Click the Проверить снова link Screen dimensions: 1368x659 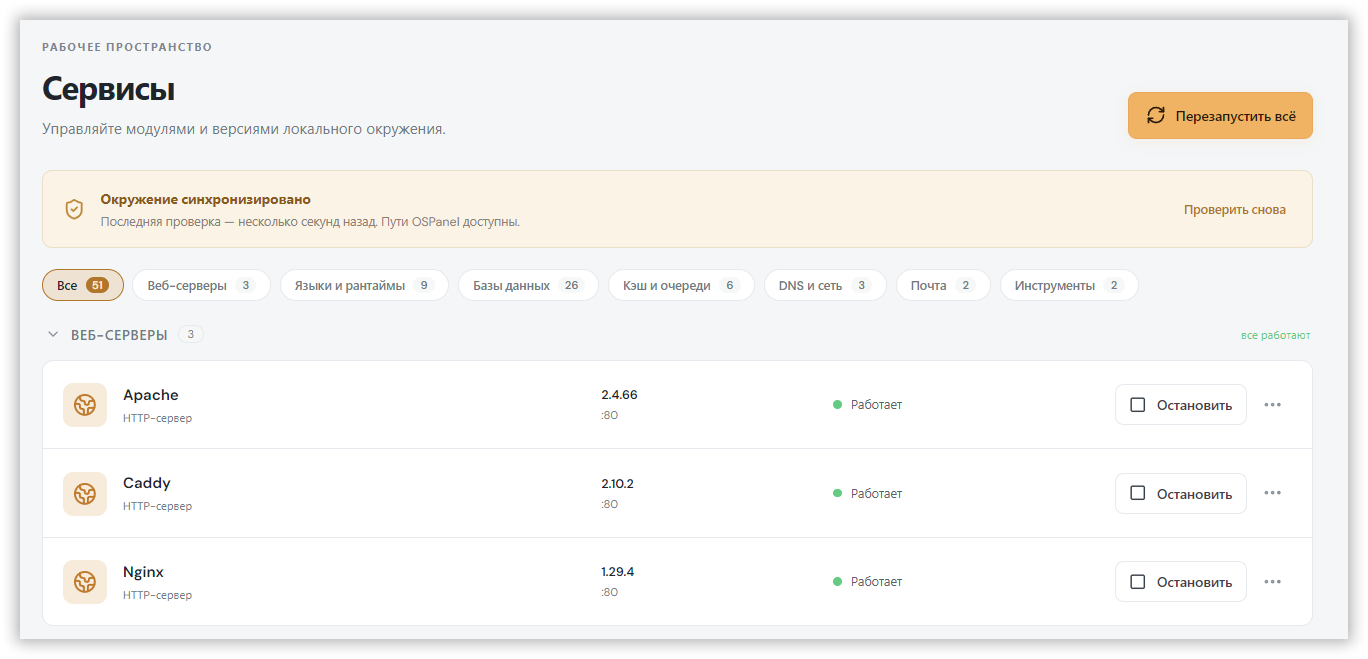pyautogui.click(x=1235, y=210)
